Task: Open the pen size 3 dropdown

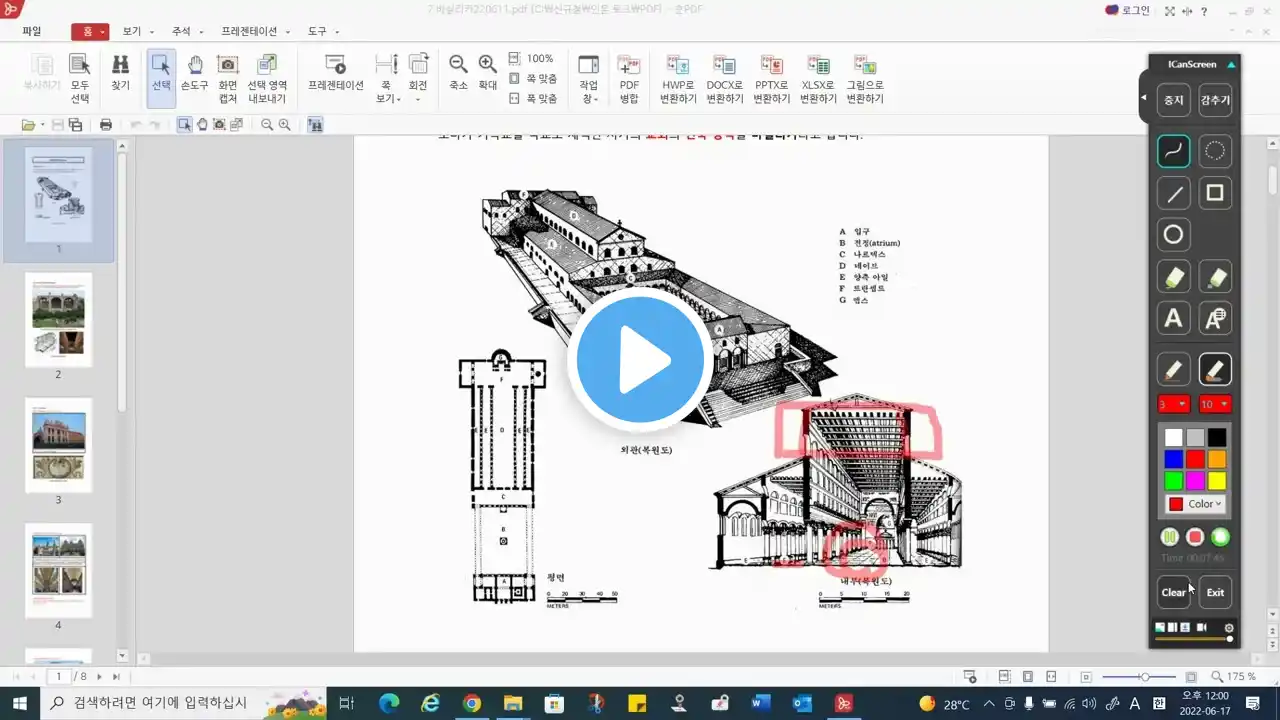Action: click(x=1174, y=404)
